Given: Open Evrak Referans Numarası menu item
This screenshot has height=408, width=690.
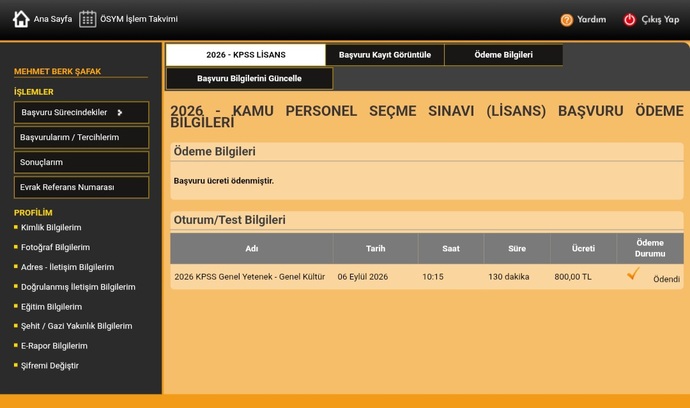Looking at the screenshot, I should [x=81, y=187].
